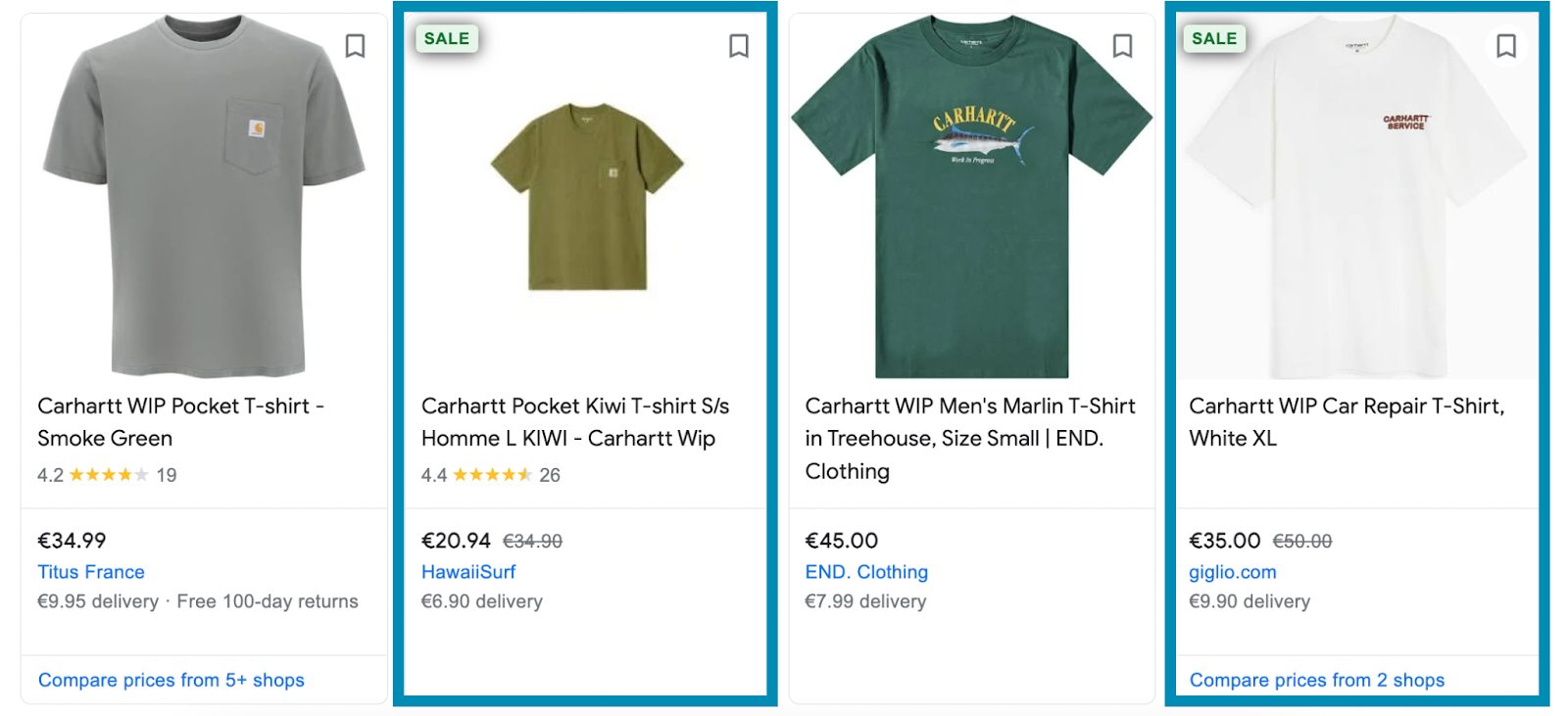
Task: Click SALE badge on Kiwi T-shirt
Action: click(x=447, y=39)
